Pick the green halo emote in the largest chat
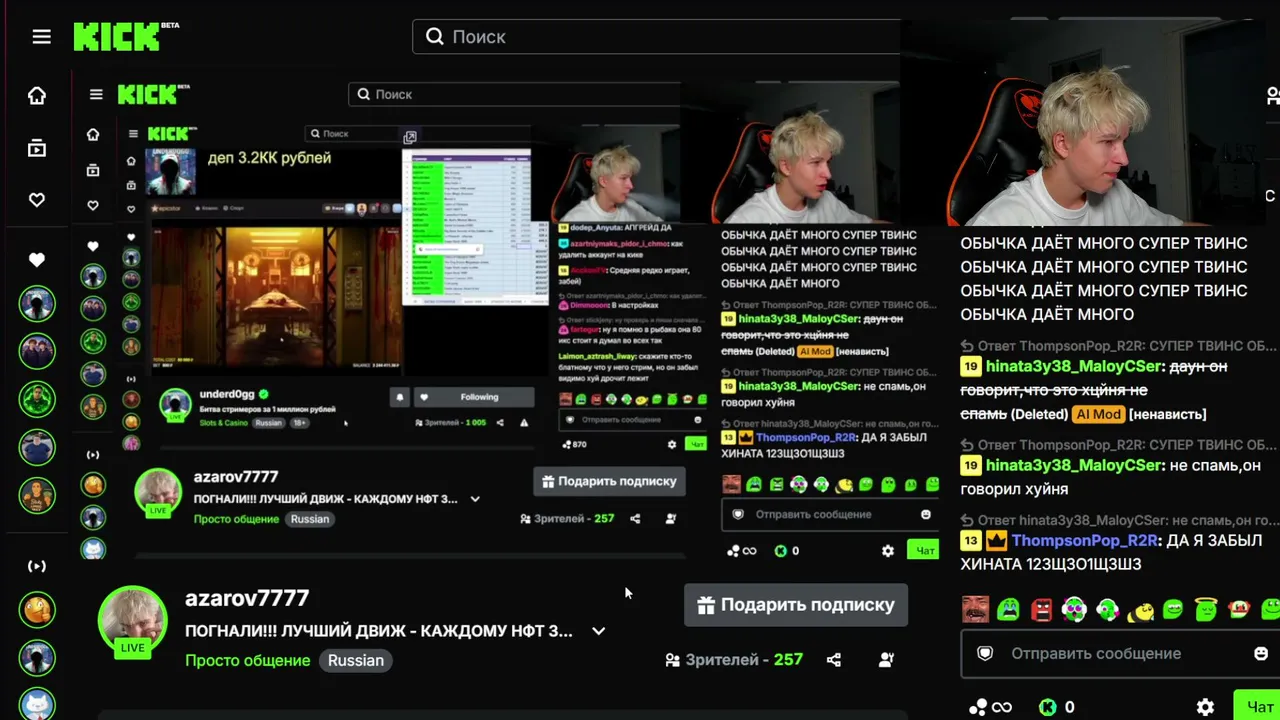 click(x=1206, y=609)
